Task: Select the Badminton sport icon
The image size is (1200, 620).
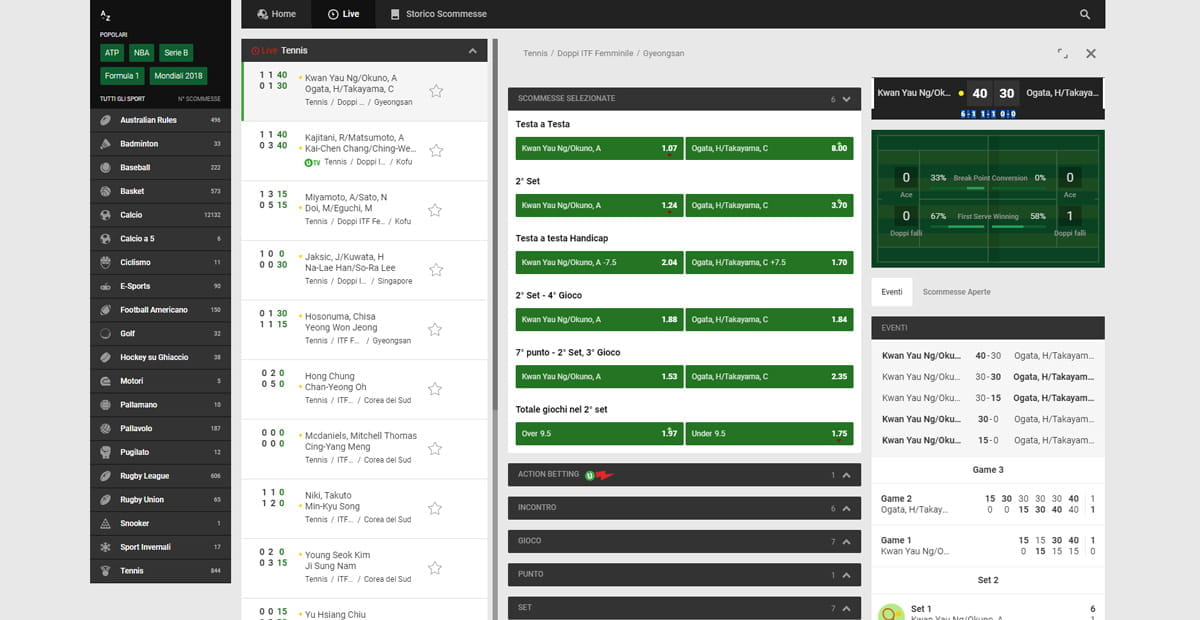Action: click(x=106, y=143)
